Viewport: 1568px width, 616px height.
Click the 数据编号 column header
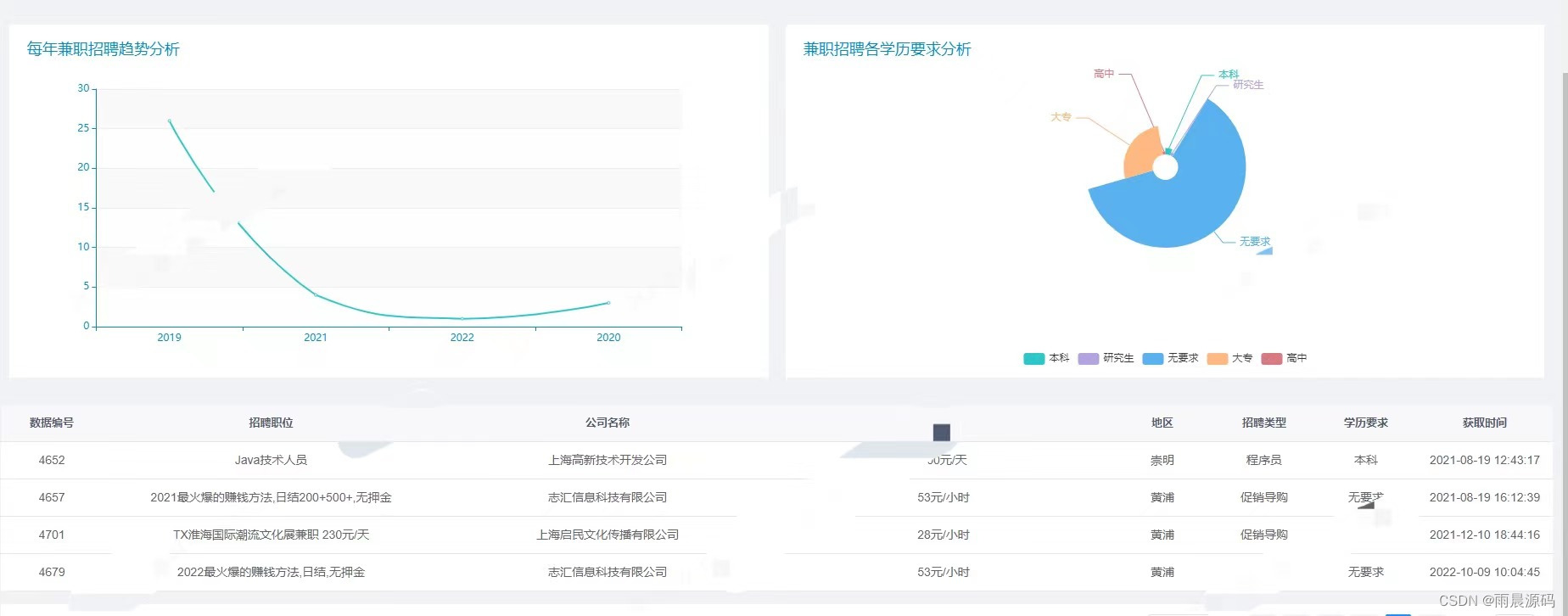pyautogui.click(x=52, y=423)
